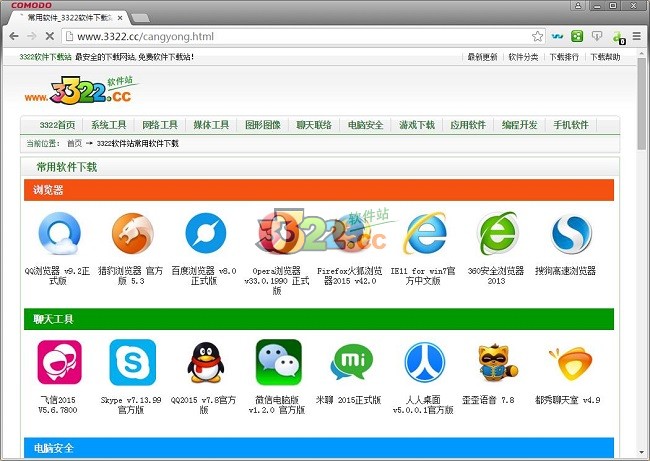650x461 pixels.
Task: Click the Opera浏览器 v33.0.1990 text link
Action: click(x=277, y=281)
